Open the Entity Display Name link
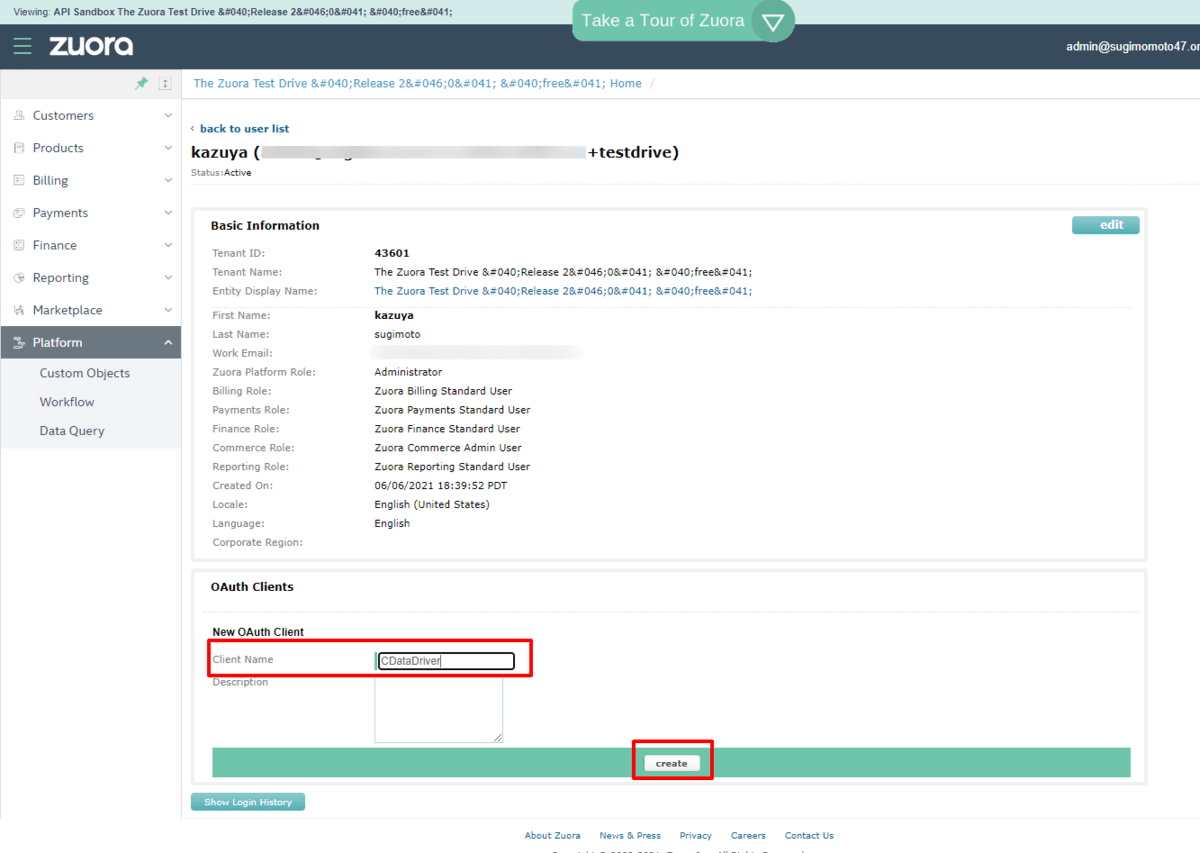The width and height of the screenshot is (1200, 853). 563,291
